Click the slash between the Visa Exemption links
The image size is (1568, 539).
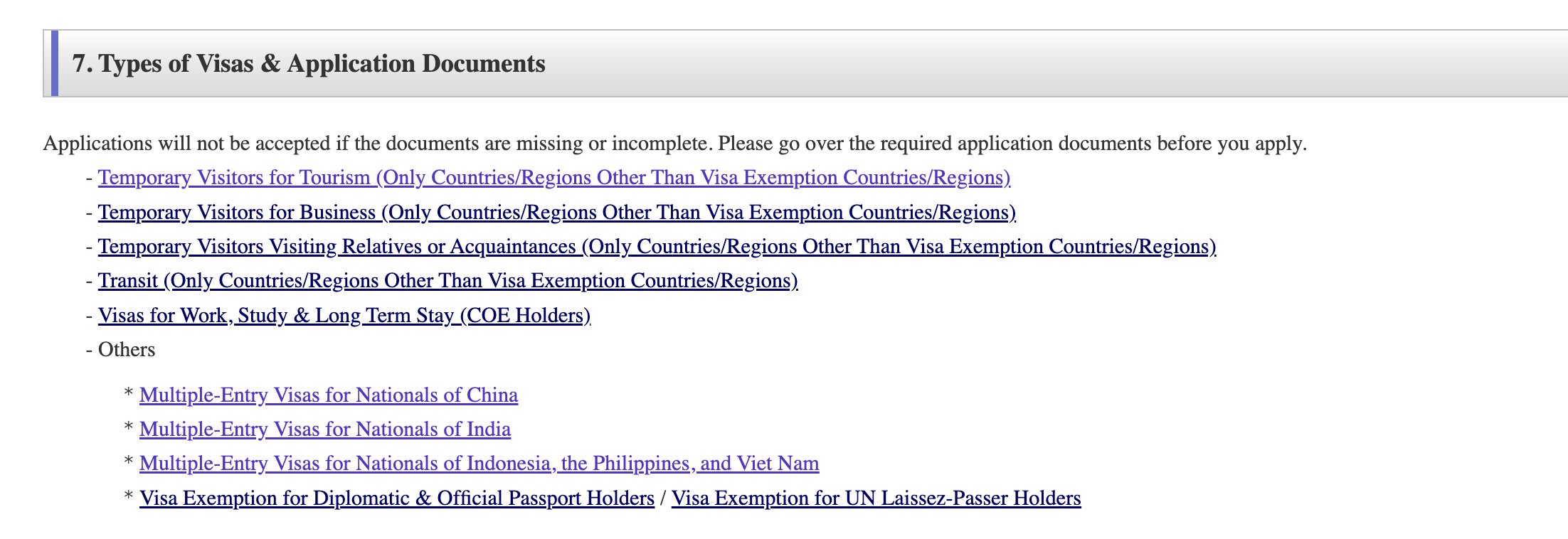click(x=663, y=498)
